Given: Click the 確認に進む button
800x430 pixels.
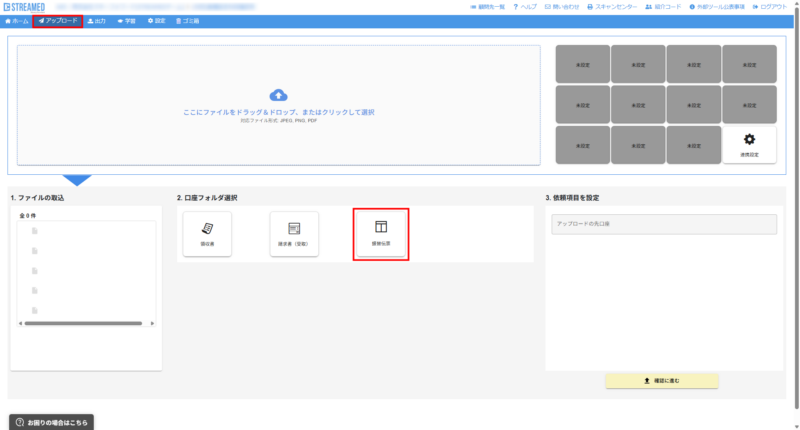Looking at the screenshot, I should tap(662, 381).
